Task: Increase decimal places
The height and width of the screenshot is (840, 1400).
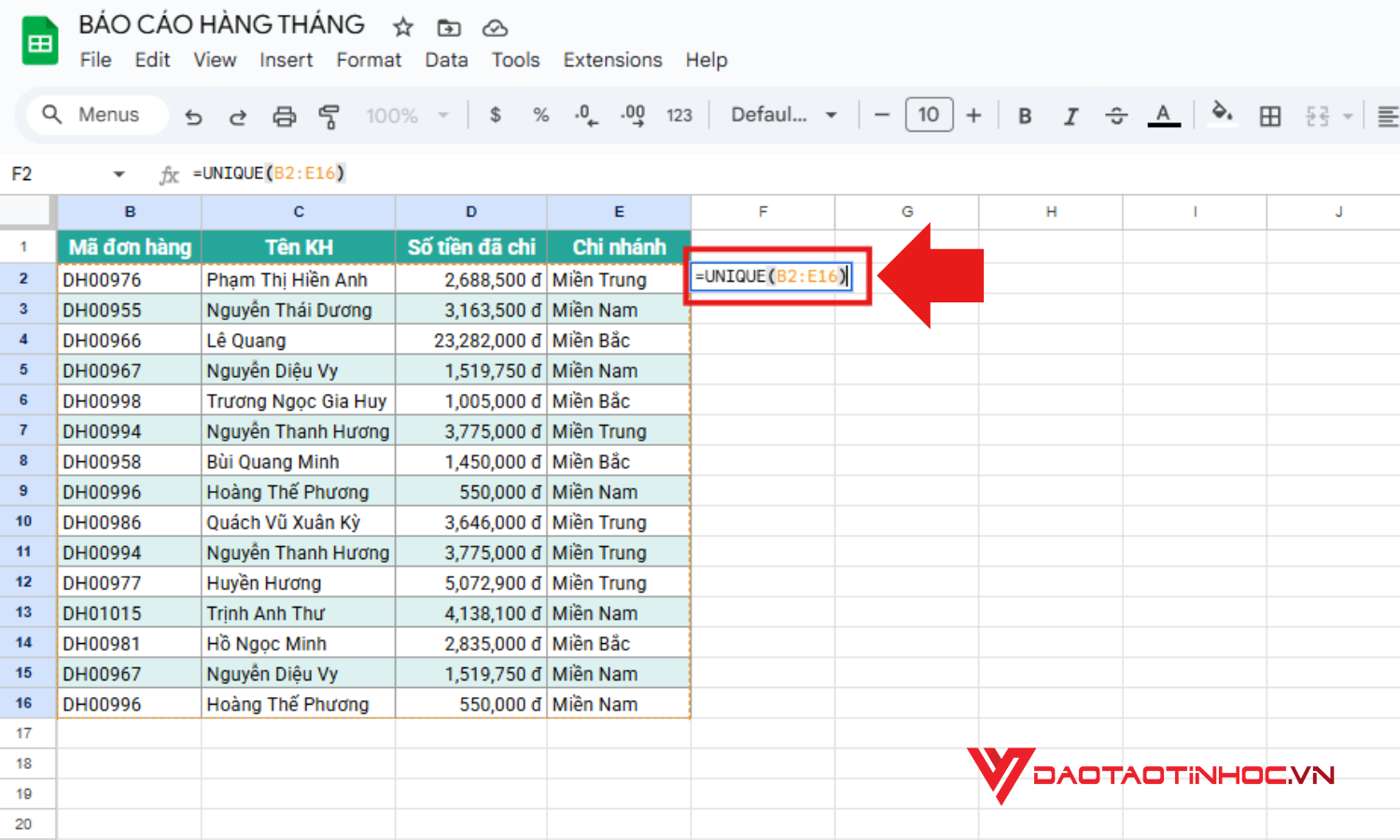Action: pyautogui.click(x=633, y=116)
